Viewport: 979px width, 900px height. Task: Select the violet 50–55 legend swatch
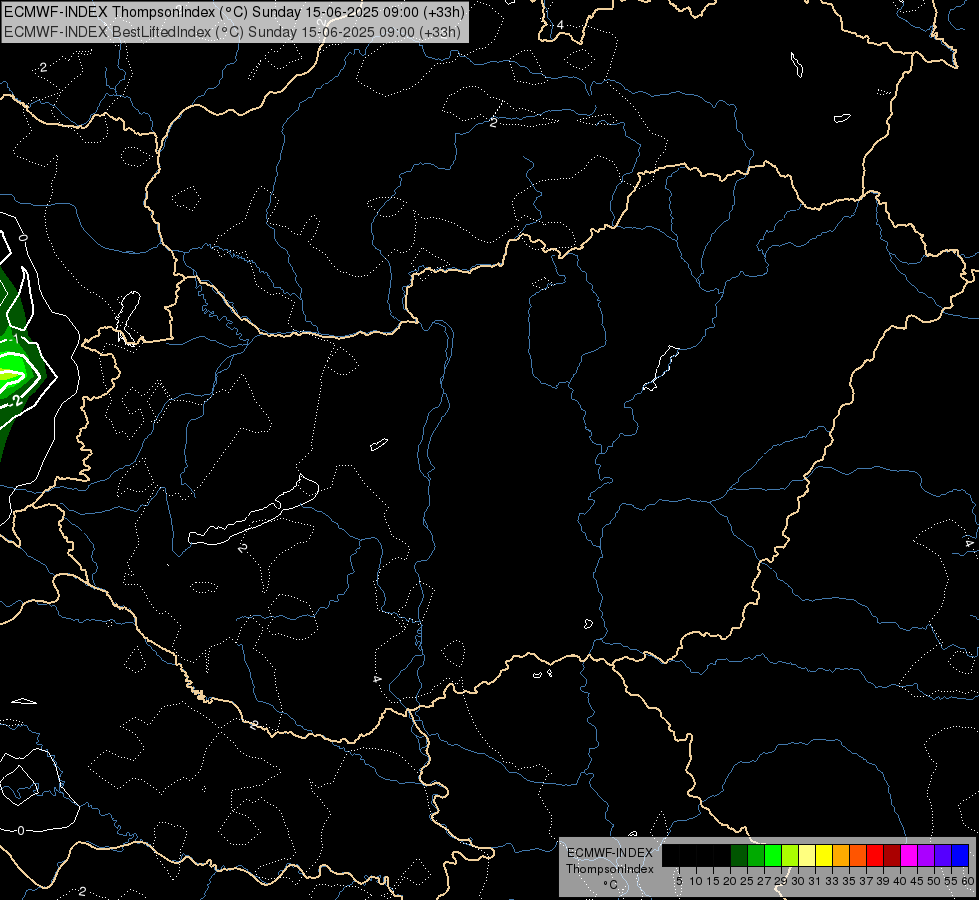(943, 855)
